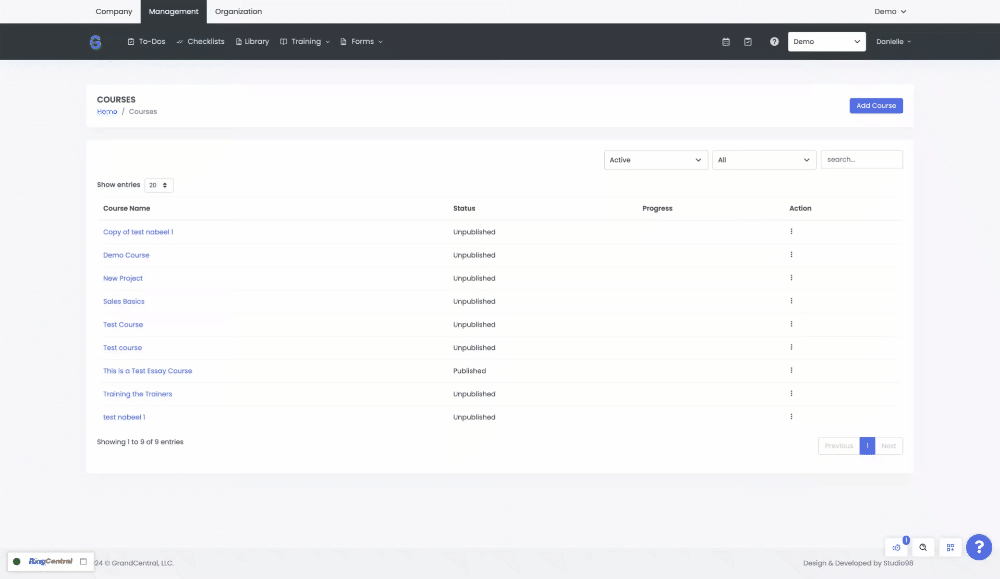Image resolution: width=1000 pixels, height=579 pixels.
Task: Open the Danielle user account menu
Action: point(893,42)
